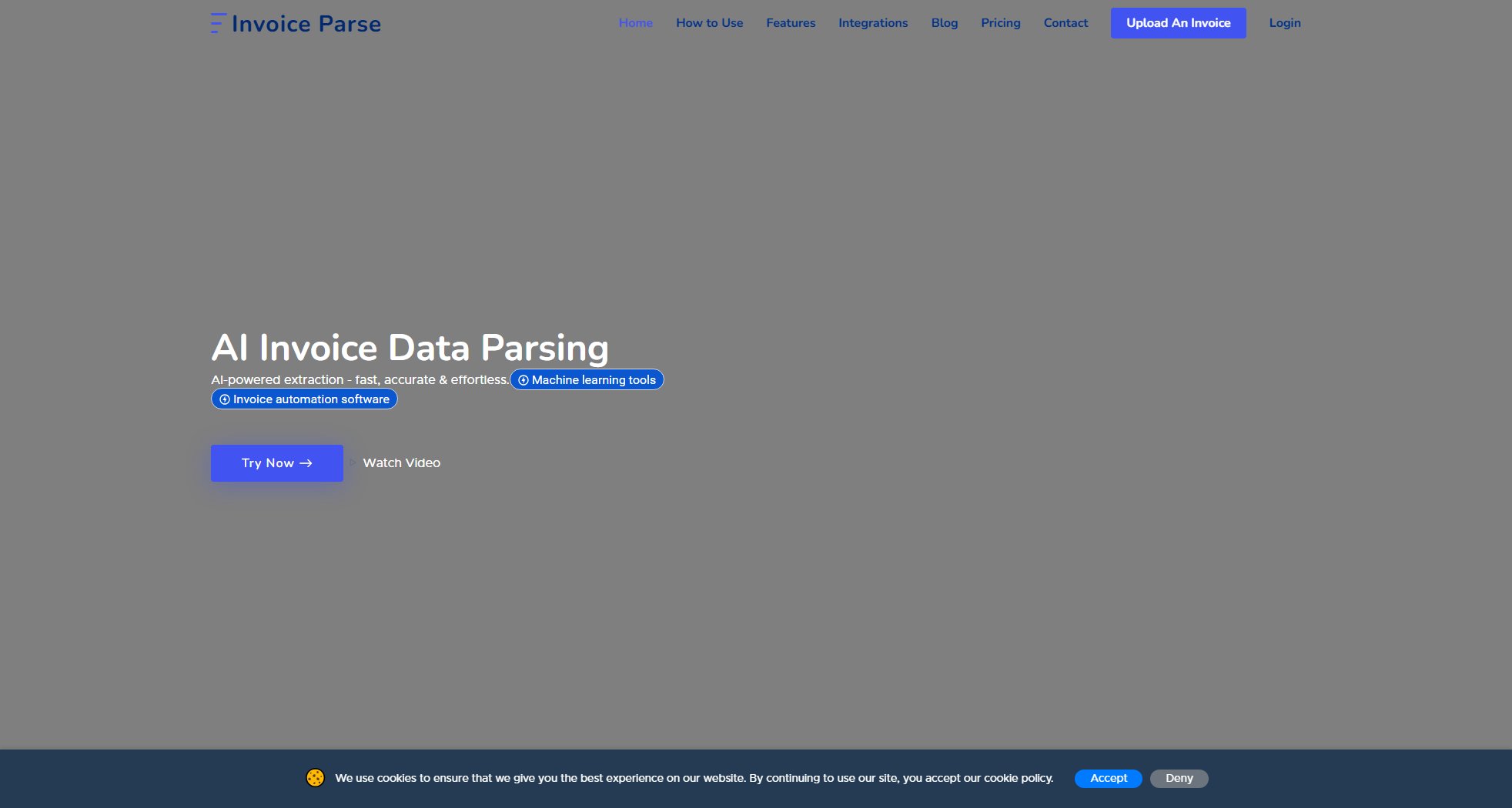
Task: Click the plus icon in Machine learning tools tag
Action: point(524,380)
